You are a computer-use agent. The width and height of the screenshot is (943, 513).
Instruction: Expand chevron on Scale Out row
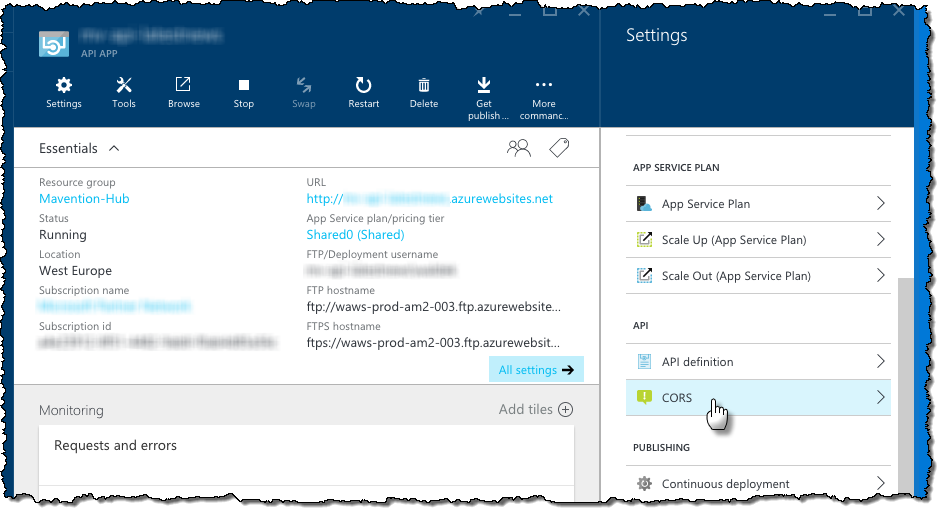(x=880, y=275)
